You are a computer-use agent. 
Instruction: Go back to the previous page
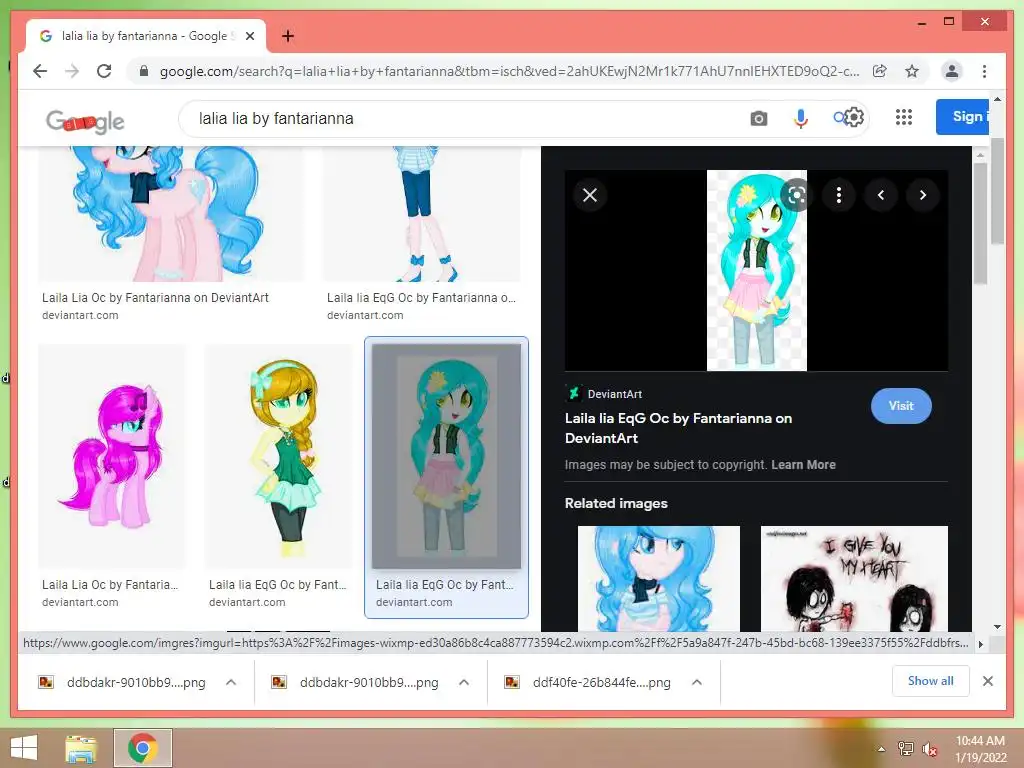(x=40, y=71)
